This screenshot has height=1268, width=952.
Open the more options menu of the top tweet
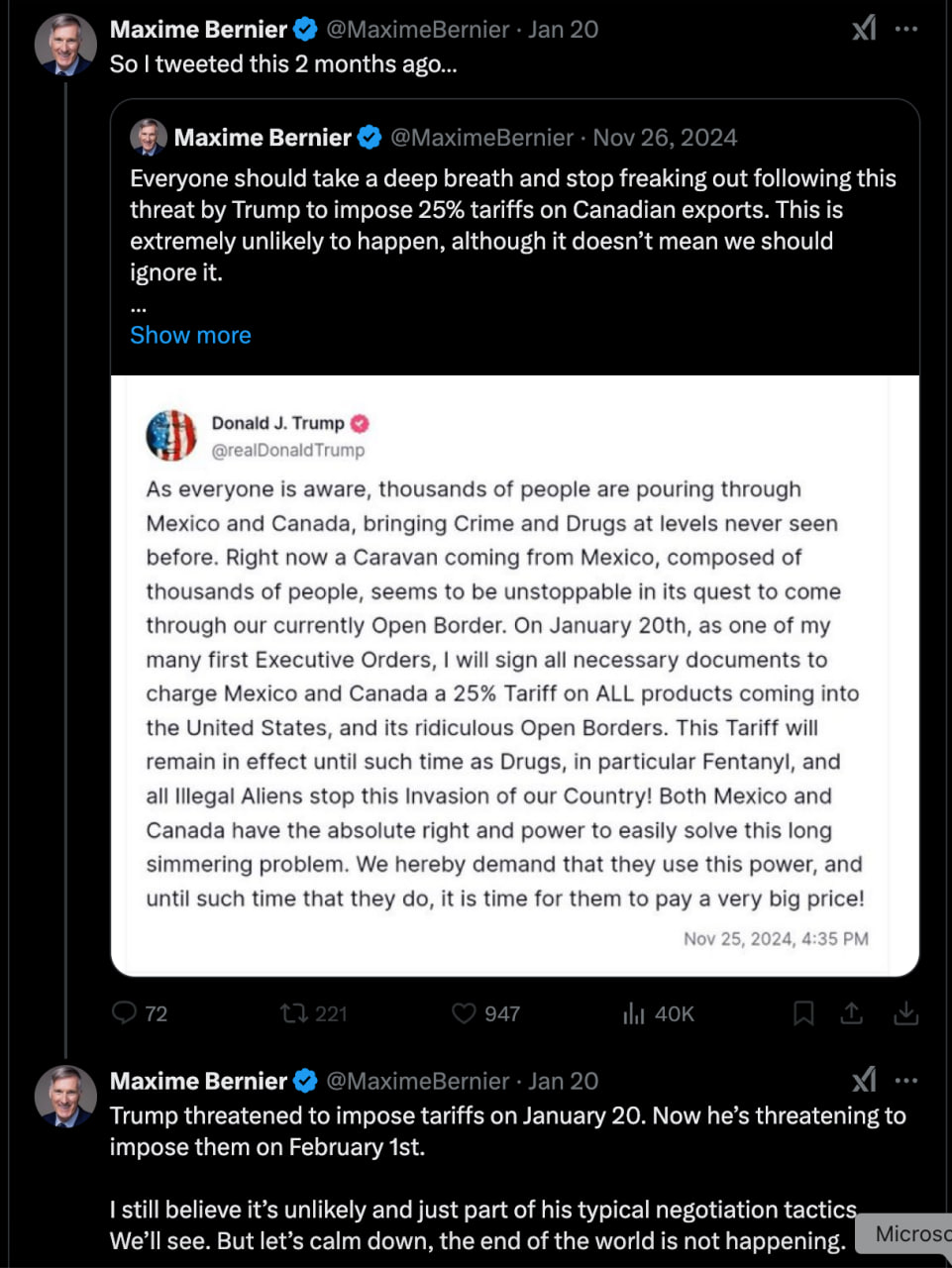(906, 29)
